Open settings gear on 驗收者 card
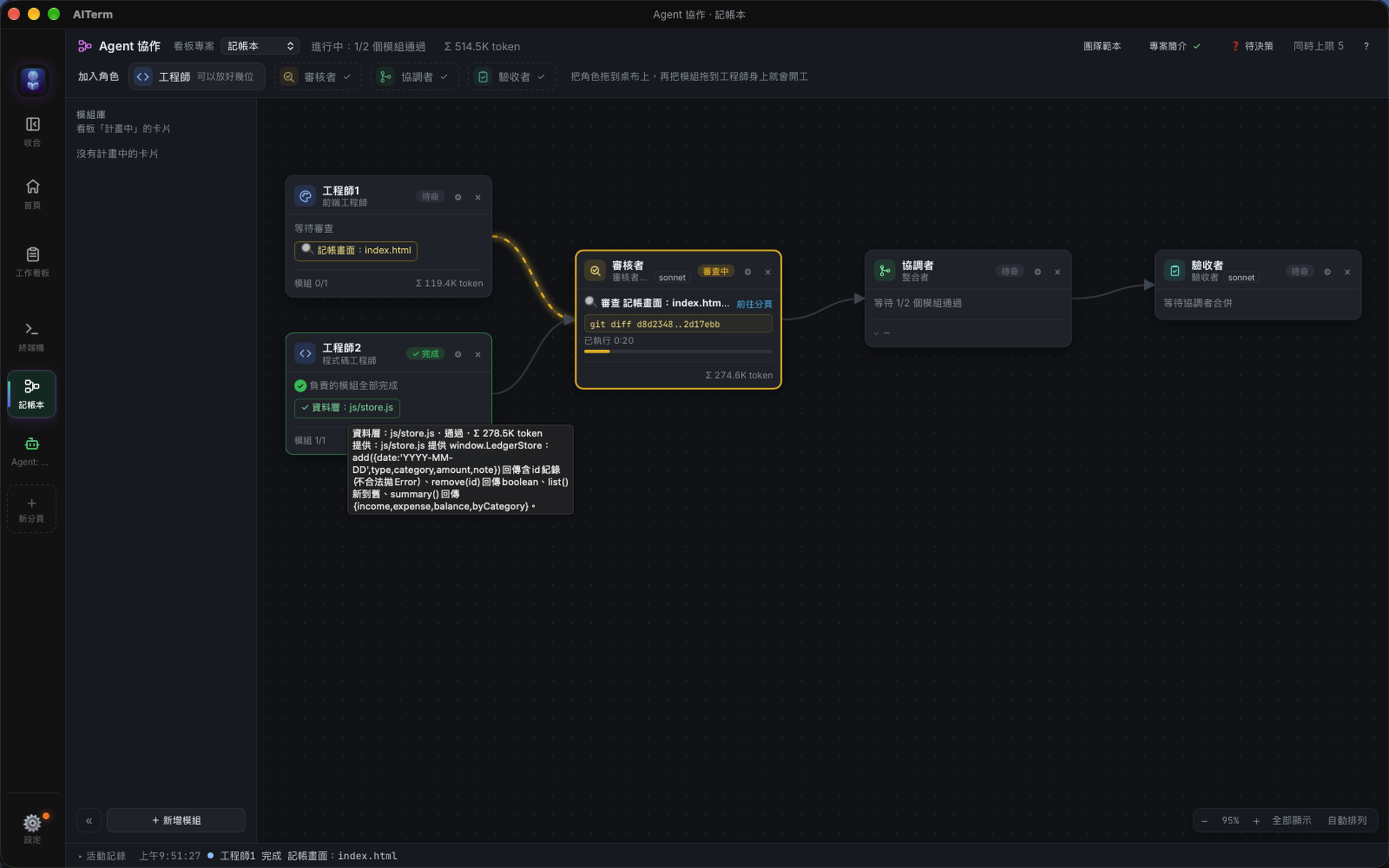The image size is (1389, 868). click(1328, 272)
